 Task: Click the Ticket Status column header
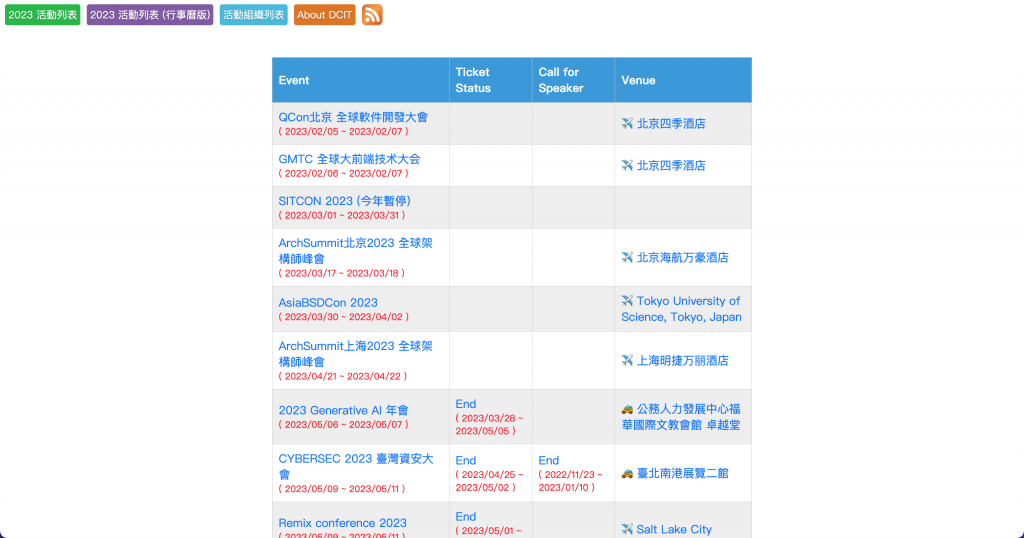(490, 80)
